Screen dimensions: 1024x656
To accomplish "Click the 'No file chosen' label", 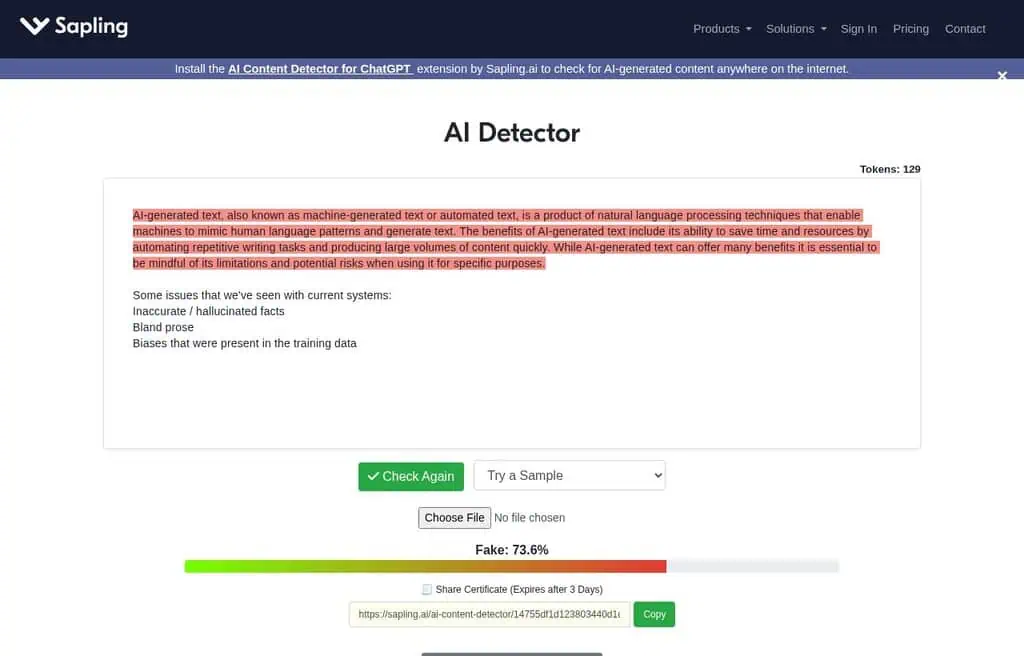I will (x=529, y=517).
